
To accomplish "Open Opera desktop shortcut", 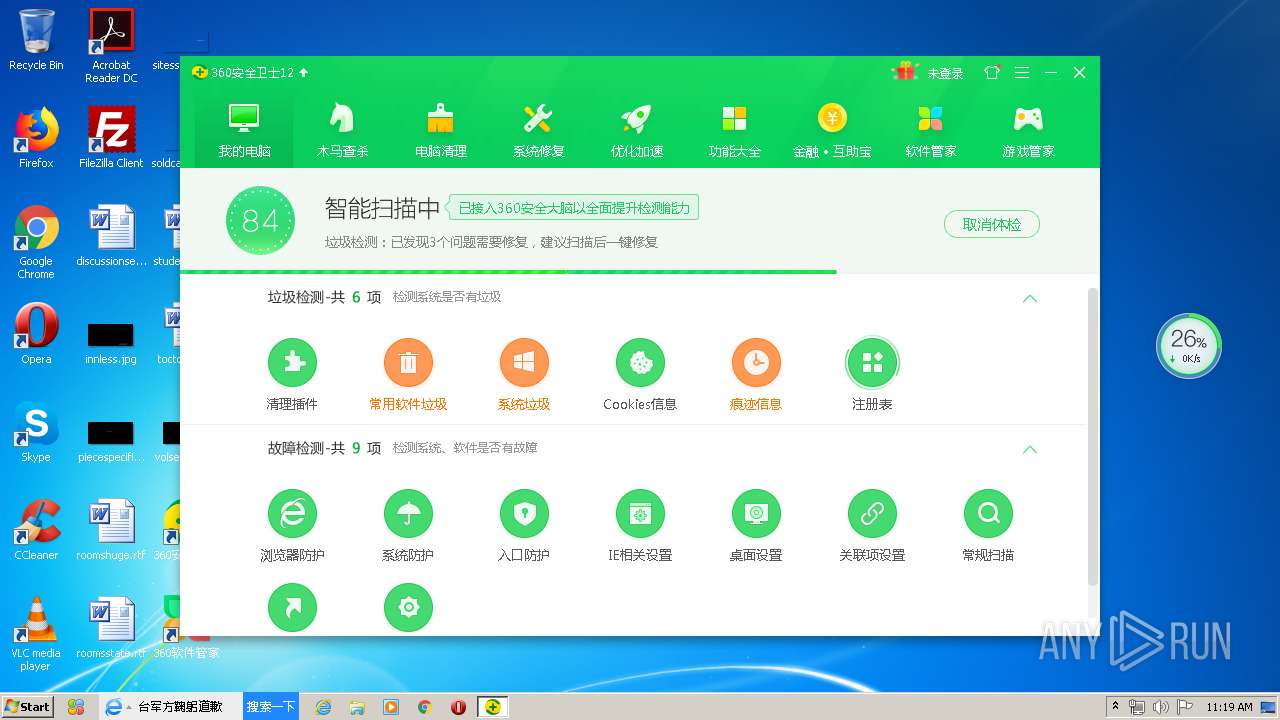I will pos(36,334).
